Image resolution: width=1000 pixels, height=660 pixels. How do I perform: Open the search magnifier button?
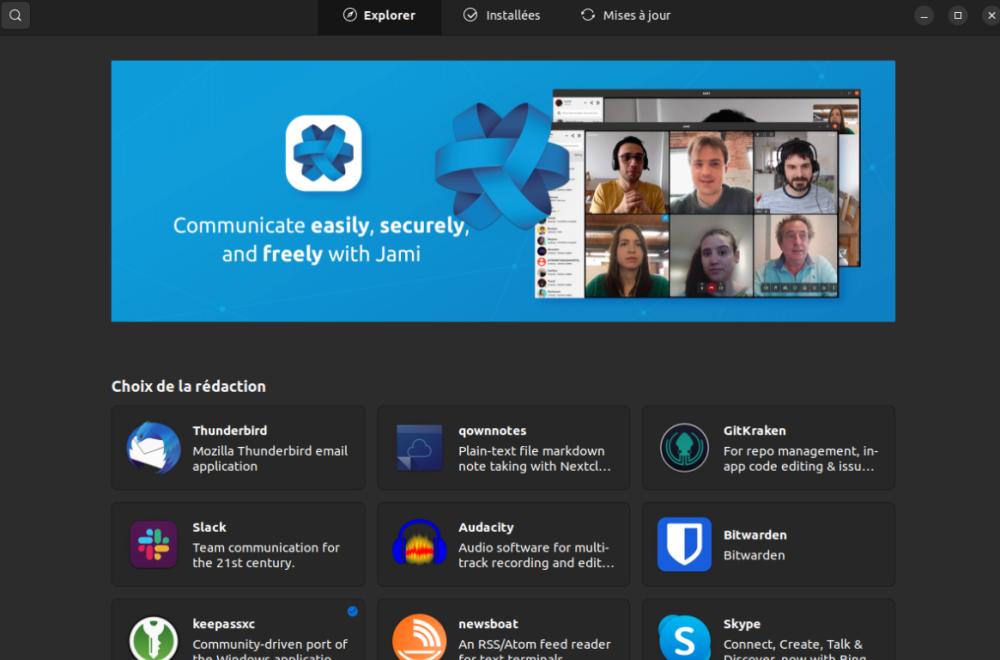(x=15, y=15)
